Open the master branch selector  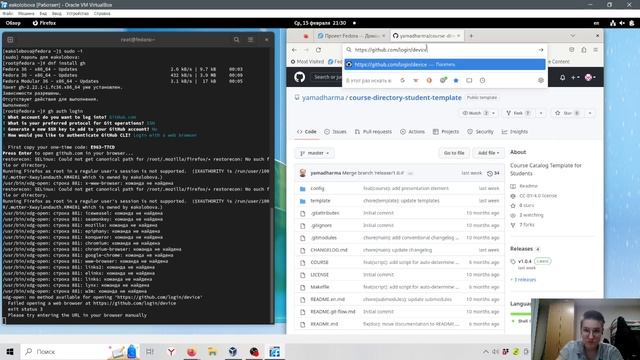click(x=315, y=153)
